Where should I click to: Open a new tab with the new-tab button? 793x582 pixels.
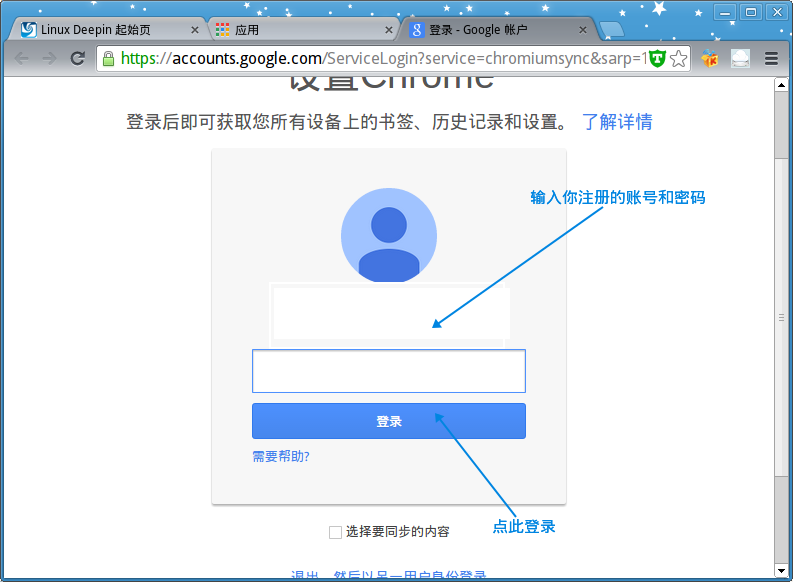612,30
